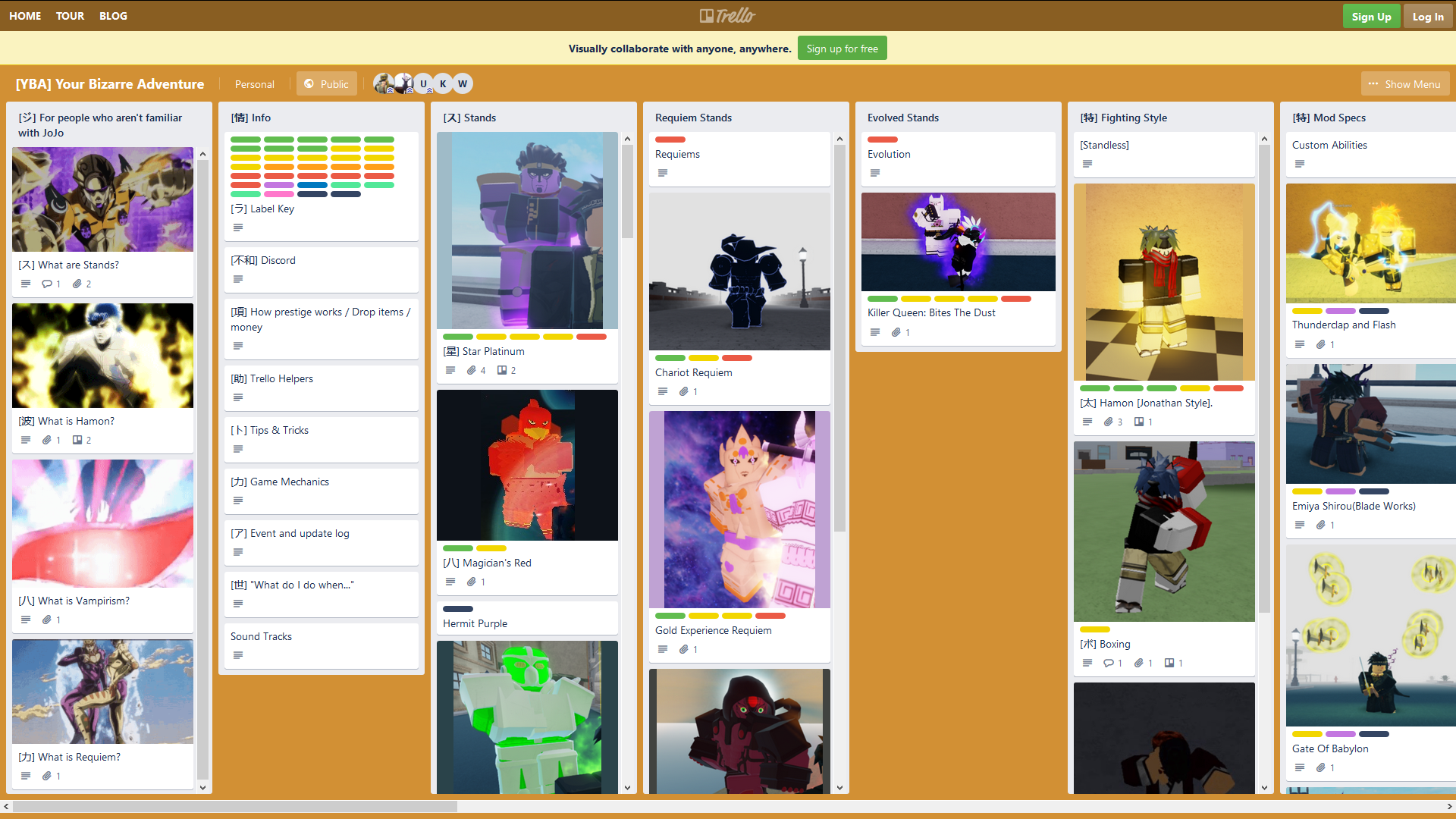Click attachment icon on Chariot Requiem card
Screen dimensions: 1456x819
point(684,391)
